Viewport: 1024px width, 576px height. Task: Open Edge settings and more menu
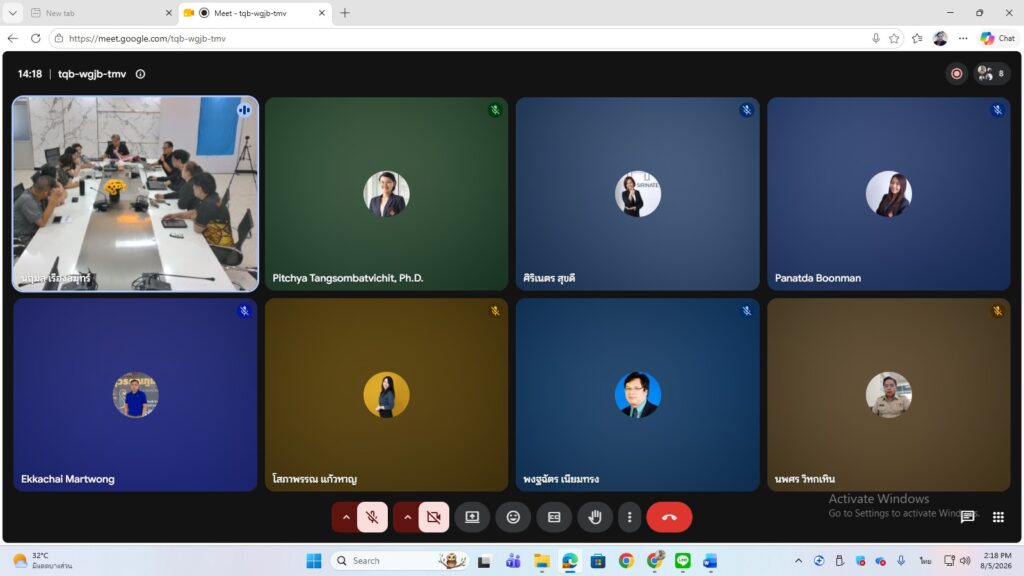click(x=963, y=39)
